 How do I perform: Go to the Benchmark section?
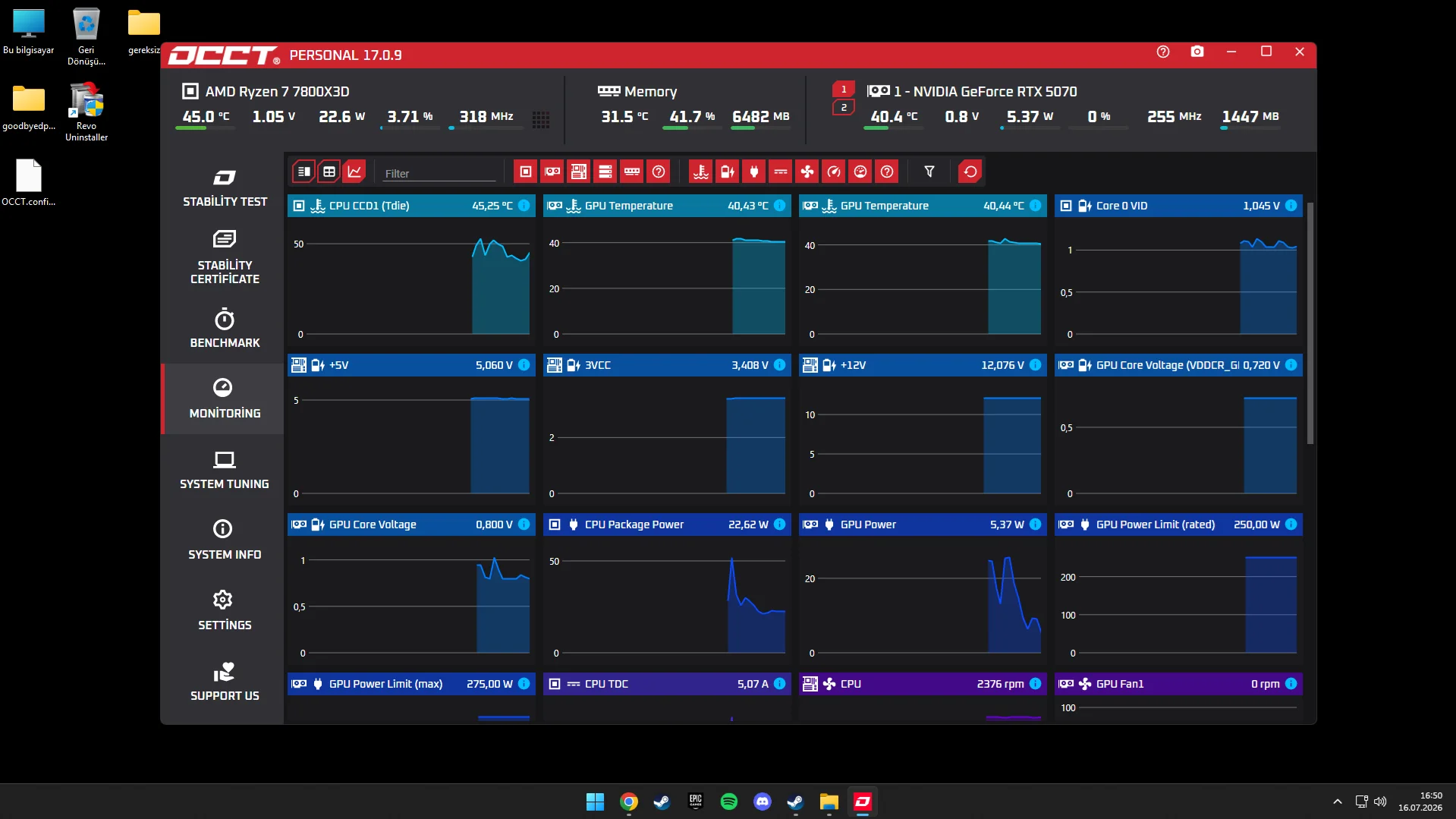coord(225,329)
